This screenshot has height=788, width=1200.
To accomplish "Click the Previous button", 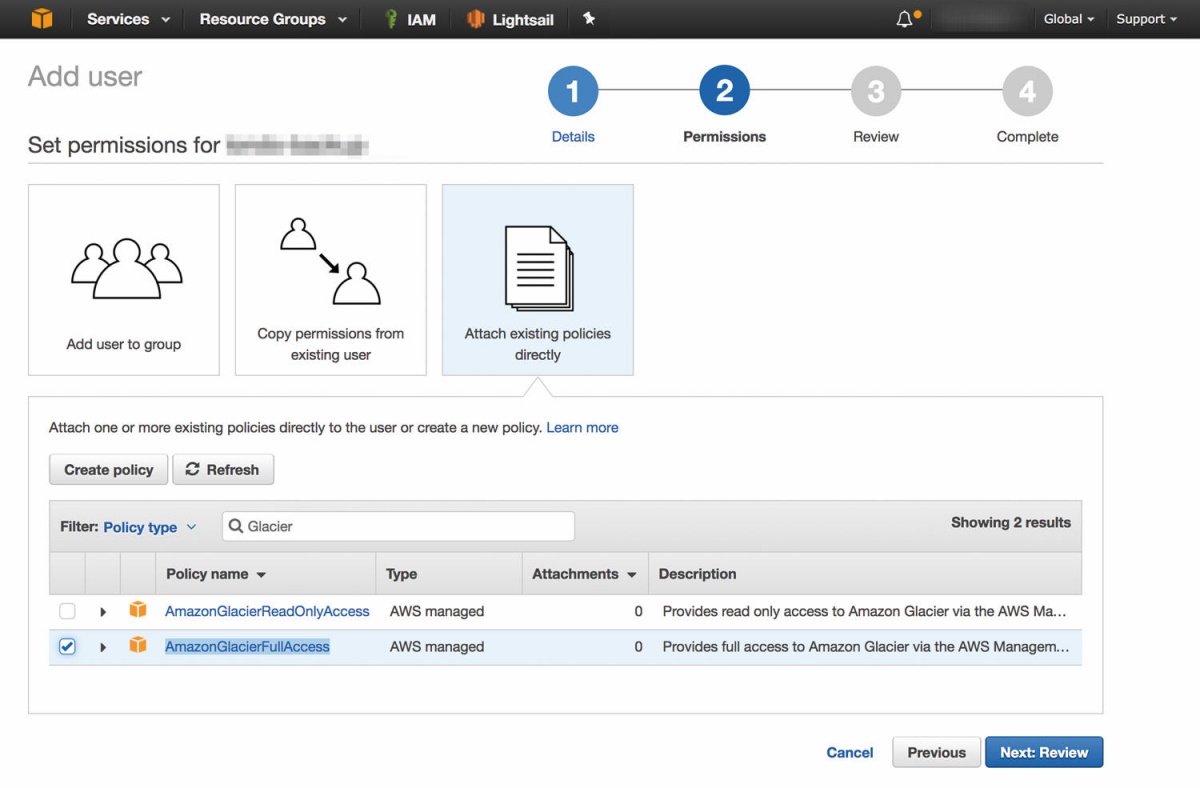I will click(x=937, y=752).
